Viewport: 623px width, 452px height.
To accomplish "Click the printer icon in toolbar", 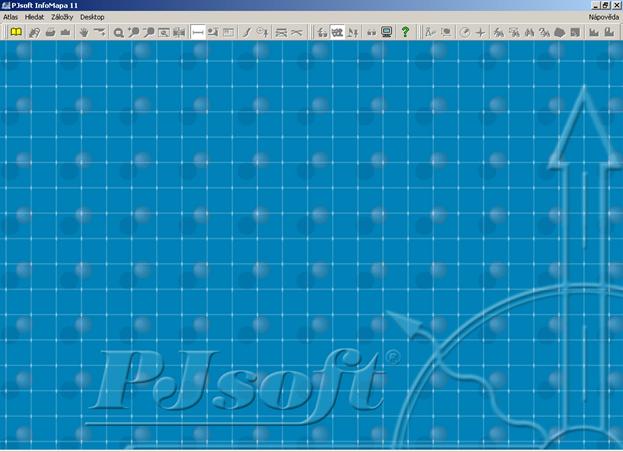I will (48, 32).
